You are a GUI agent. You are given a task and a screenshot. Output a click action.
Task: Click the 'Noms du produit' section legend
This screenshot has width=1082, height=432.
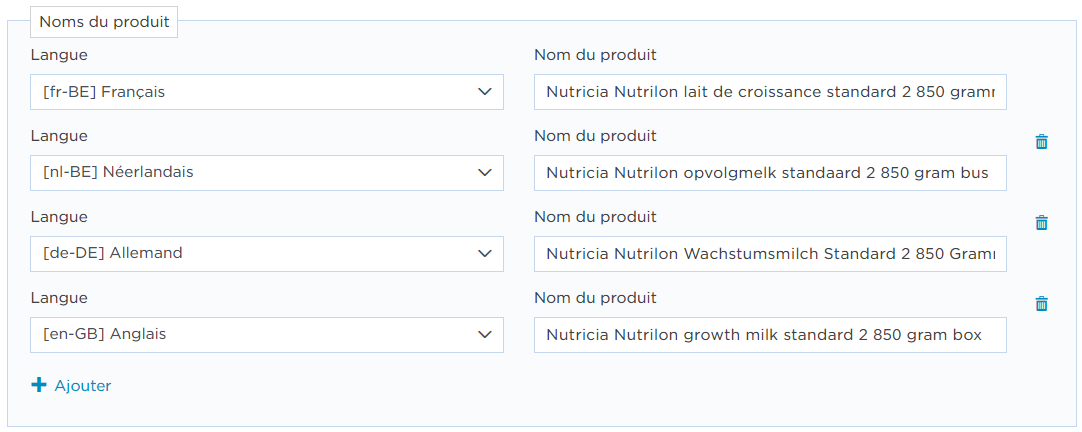pyautogui.click(x=104, y=21)
